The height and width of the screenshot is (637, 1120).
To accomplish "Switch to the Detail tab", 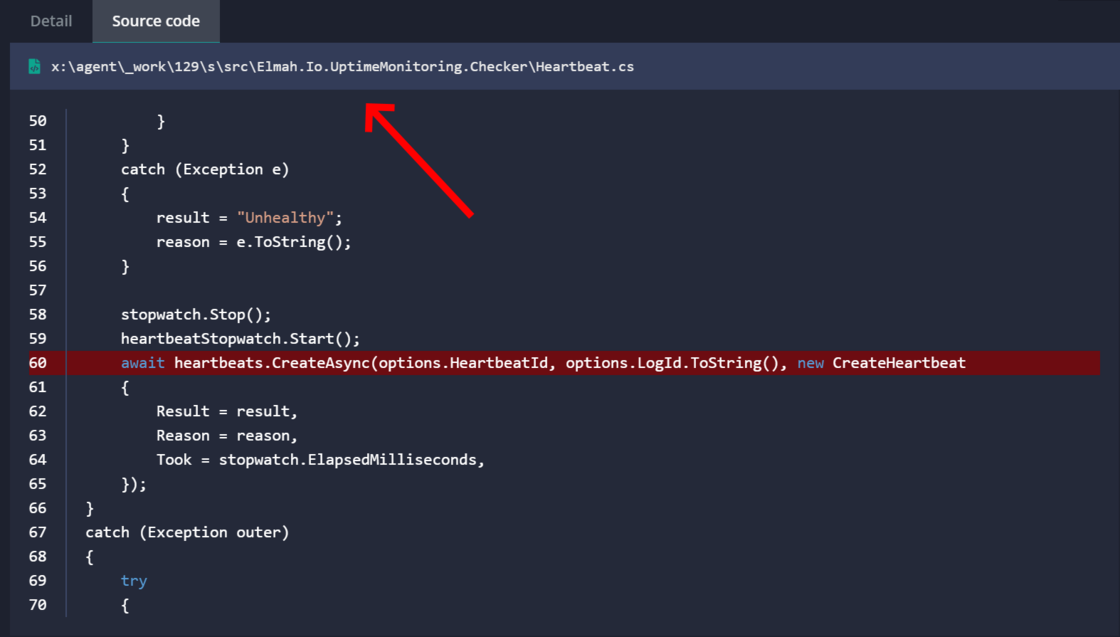I will click(x=51, y=21).
